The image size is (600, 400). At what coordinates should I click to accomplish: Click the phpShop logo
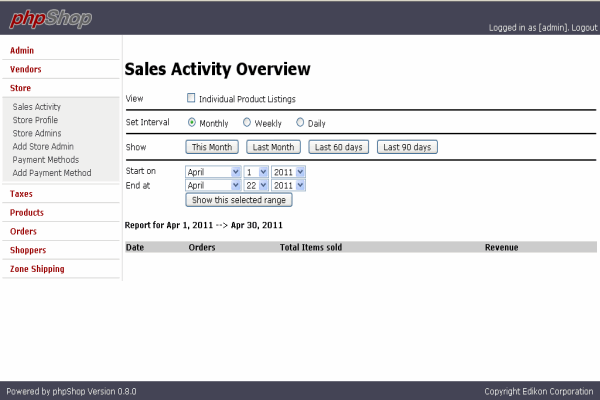pyautogui.click(x=51, y=18)
